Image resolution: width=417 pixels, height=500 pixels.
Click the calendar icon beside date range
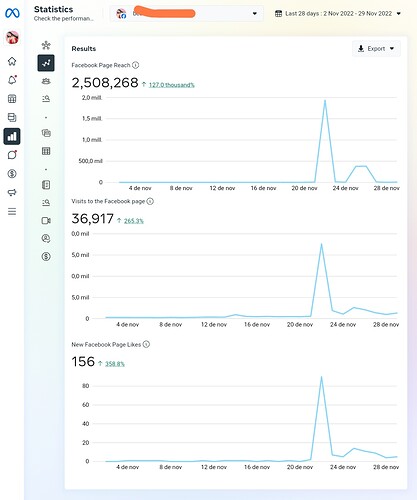[278, 14]
